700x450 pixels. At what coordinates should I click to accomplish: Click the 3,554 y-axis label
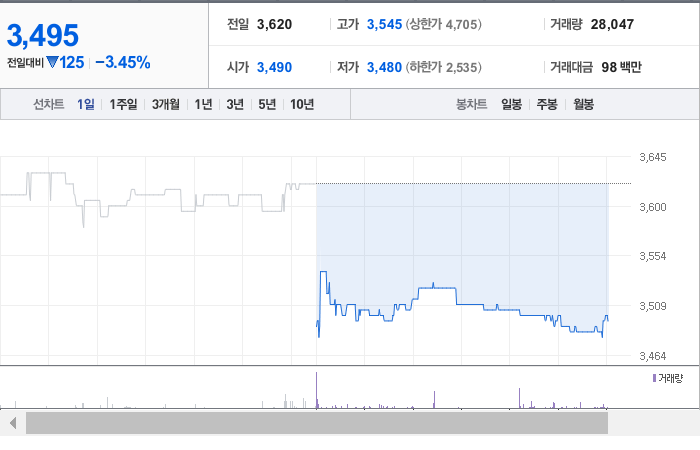(653, 256)
